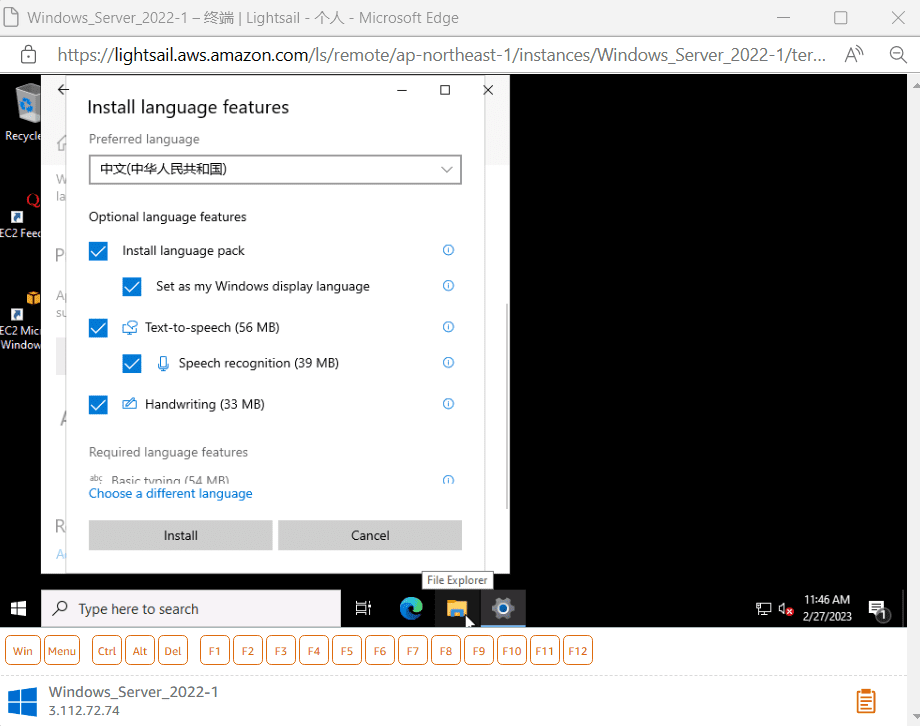Cancel the language feature installation
Screen dimensions: 920x726
click(x=370, y=535)
